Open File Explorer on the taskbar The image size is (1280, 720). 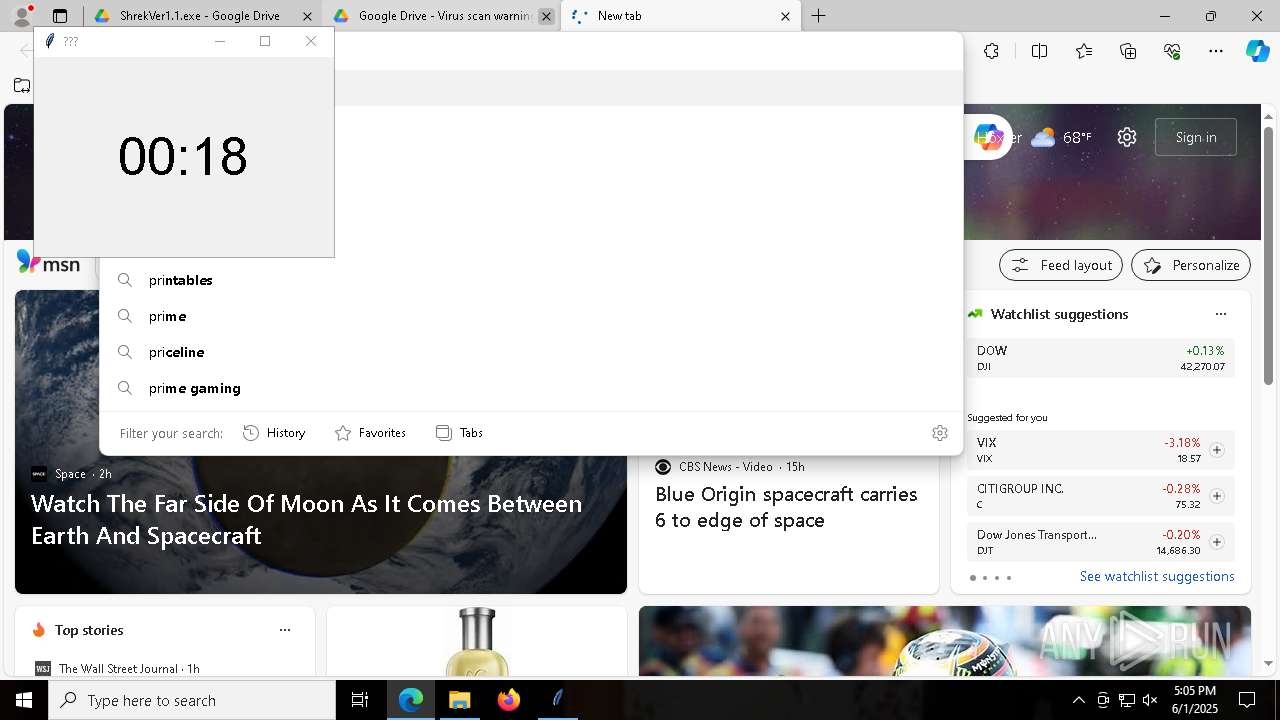(459, 700)
